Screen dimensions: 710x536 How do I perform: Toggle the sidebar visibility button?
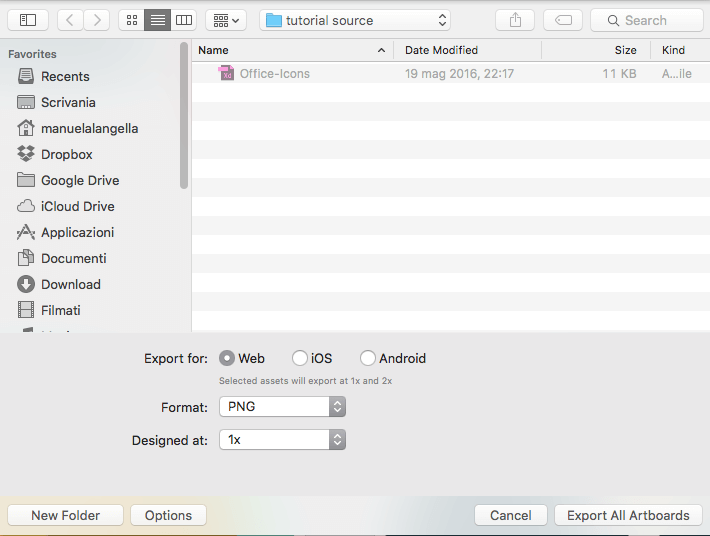click(x=28, y=20)
